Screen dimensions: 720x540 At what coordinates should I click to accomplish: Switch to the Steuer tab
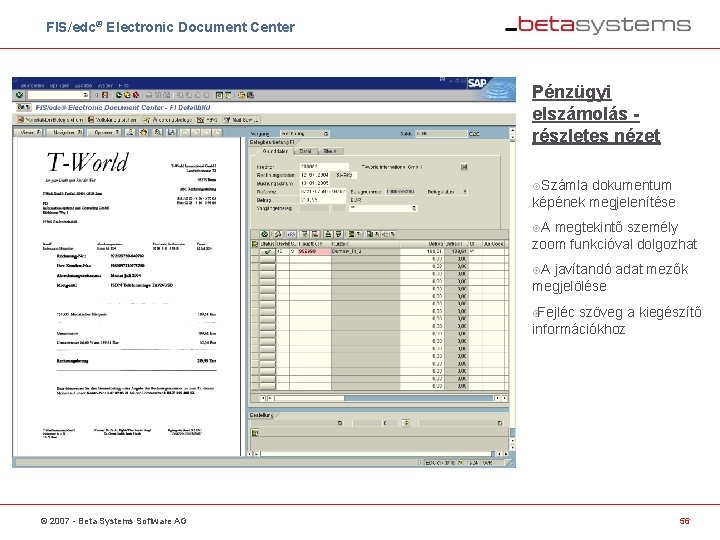[330, 151]
